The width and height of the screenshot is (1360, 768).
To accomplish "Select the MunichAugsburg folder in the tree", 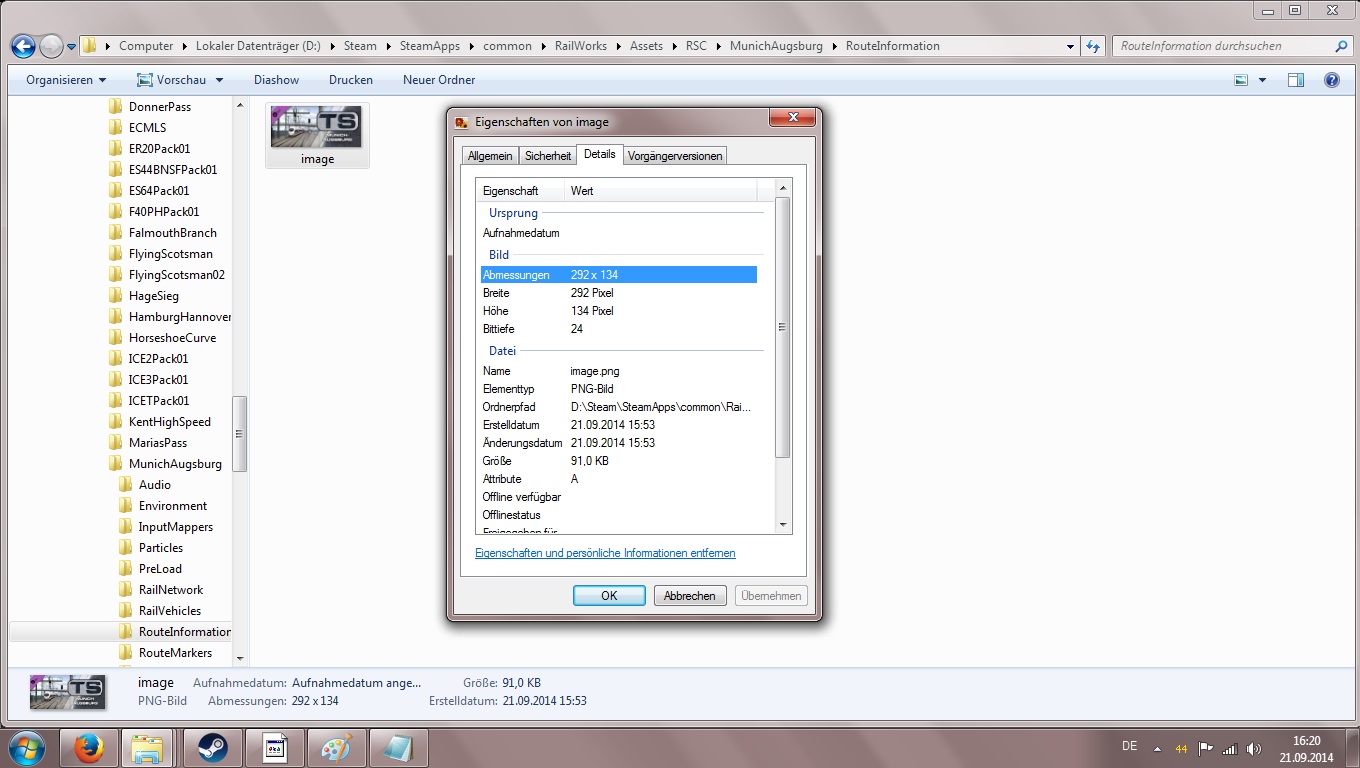I will 175,464.
